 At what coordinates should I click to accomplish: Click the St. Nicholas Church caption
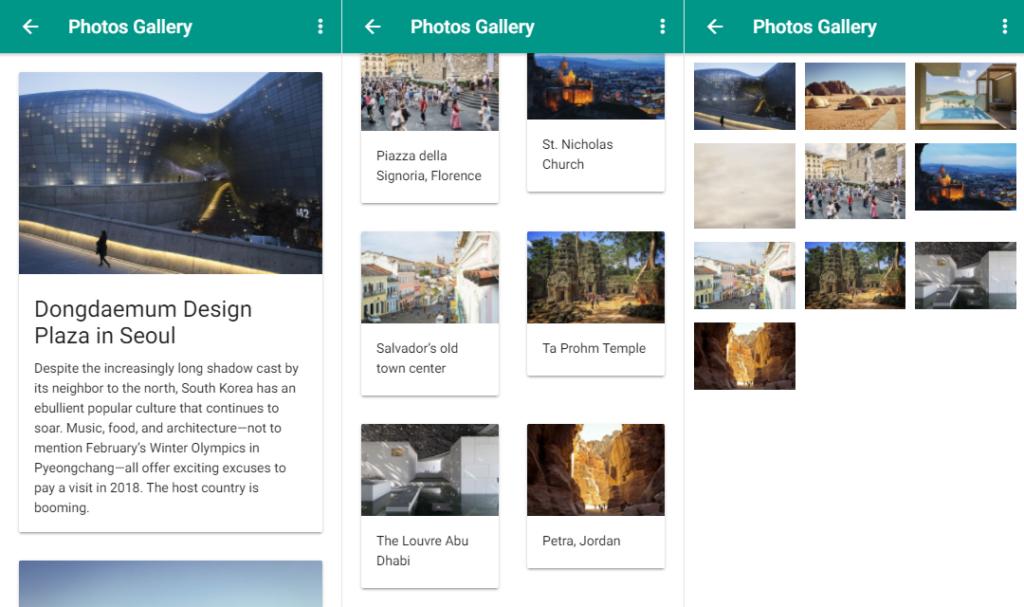(577, 154)
